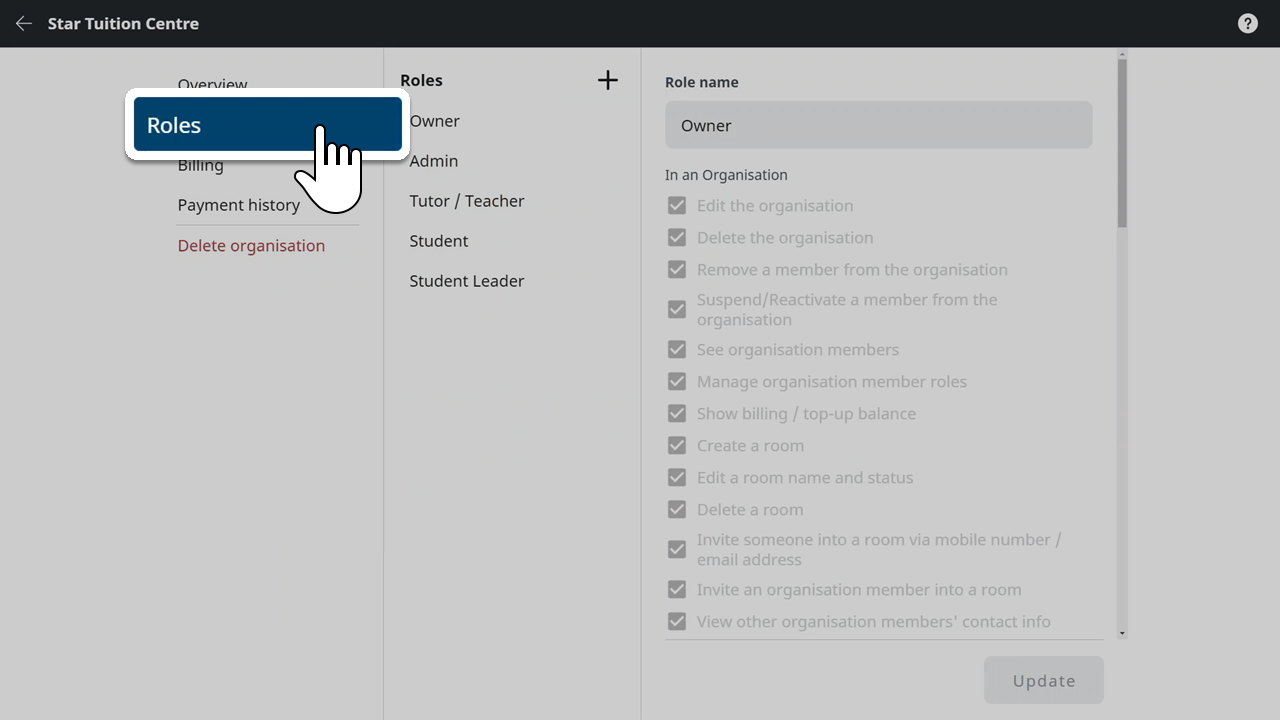Open the Payment history section
Screen dimensions: 1280x720
point(239,205)
